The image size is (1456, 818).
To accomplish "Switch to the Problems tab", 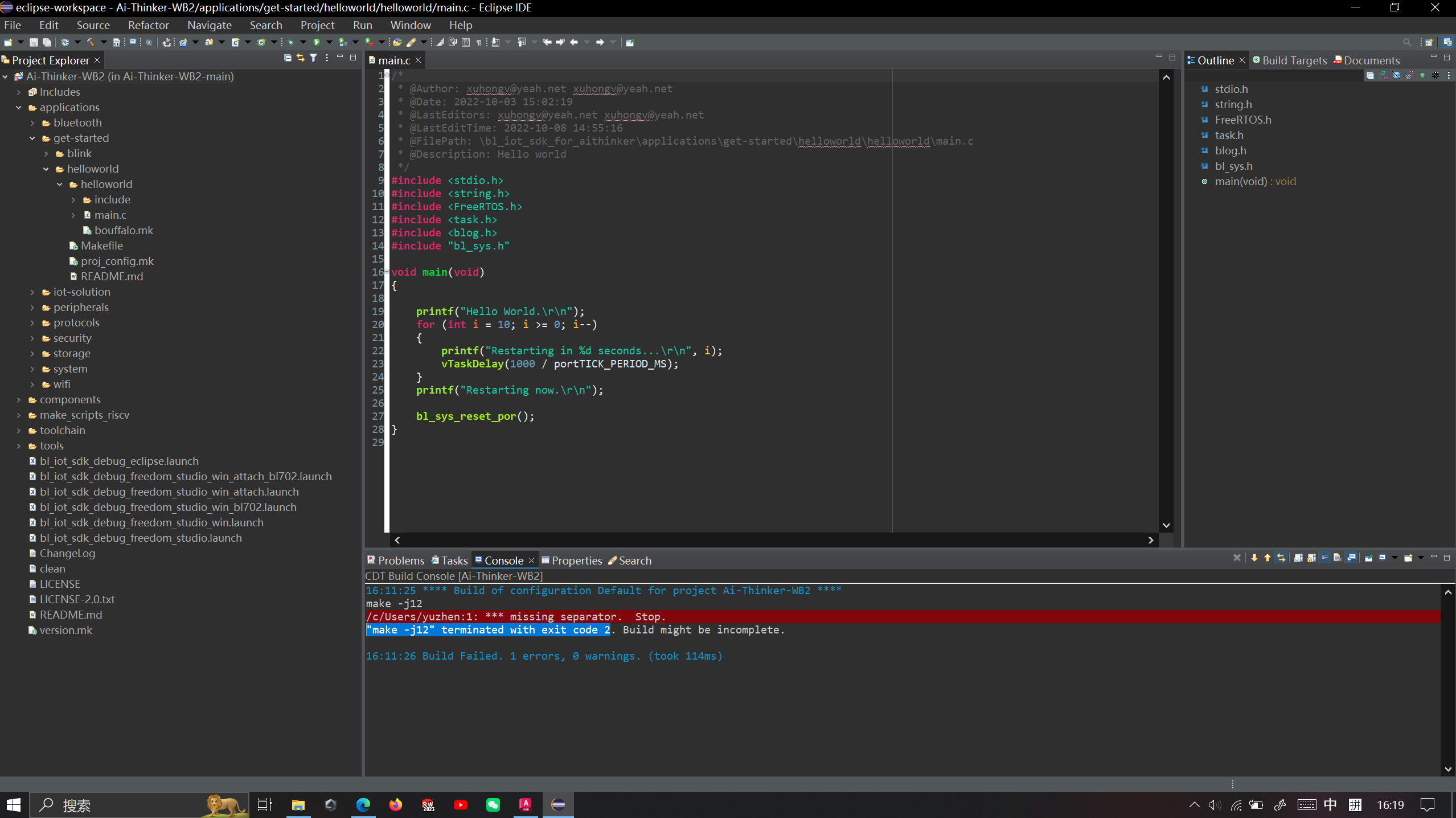I will click(396, 561).
